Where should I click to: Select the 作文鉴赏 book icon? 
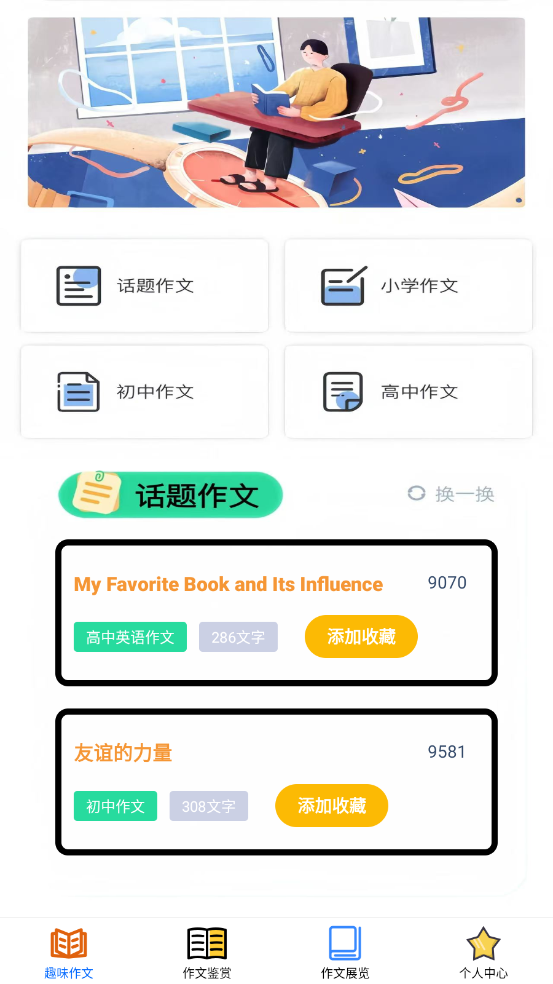pyautogui.click(x=207, y=944)
